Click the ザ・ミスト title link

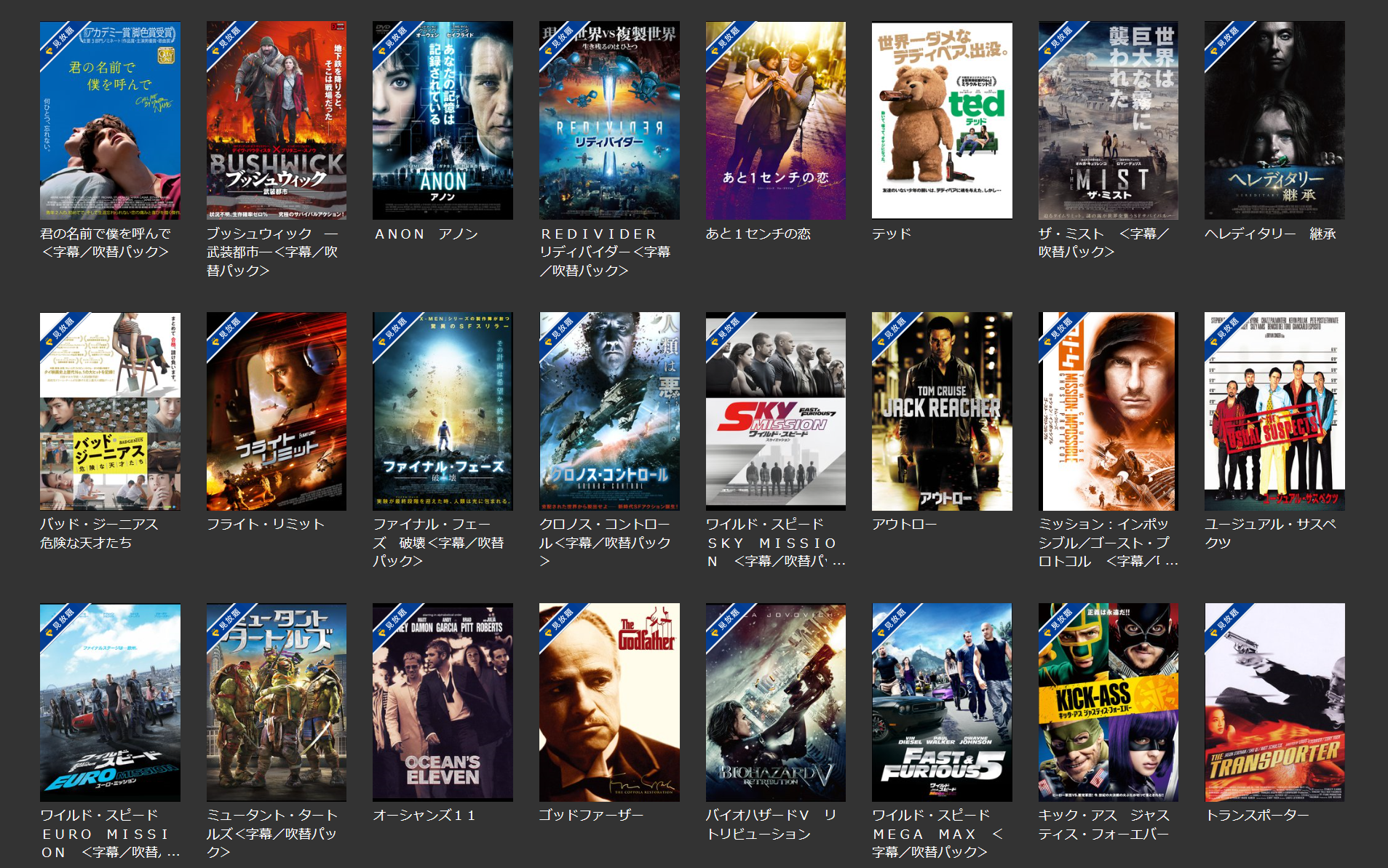(1104, 242)
